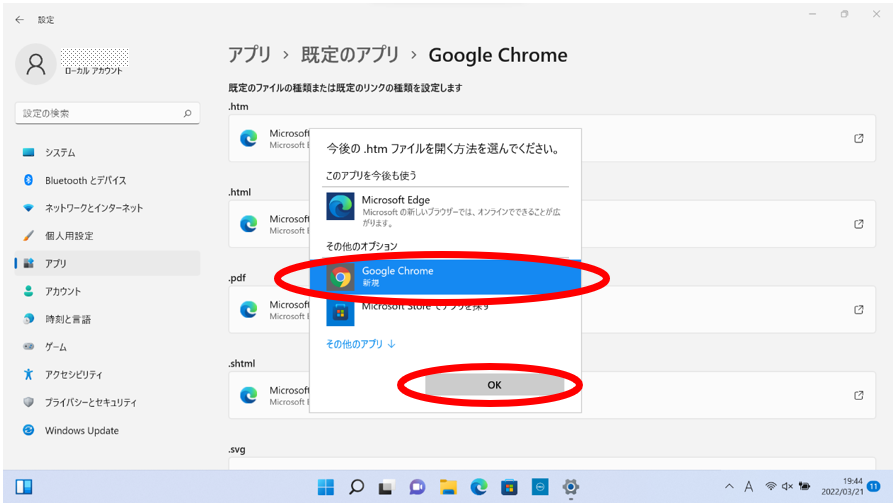Open the Windows Start menu
Screen dimensions: 895x503
pos(326,487)
